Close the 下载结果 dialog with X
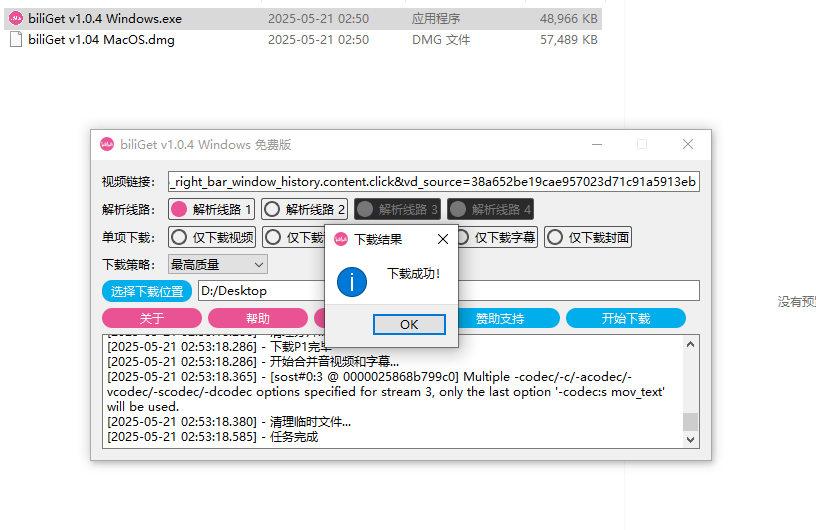Screen dimensions: 816x530 pos(443,239)
